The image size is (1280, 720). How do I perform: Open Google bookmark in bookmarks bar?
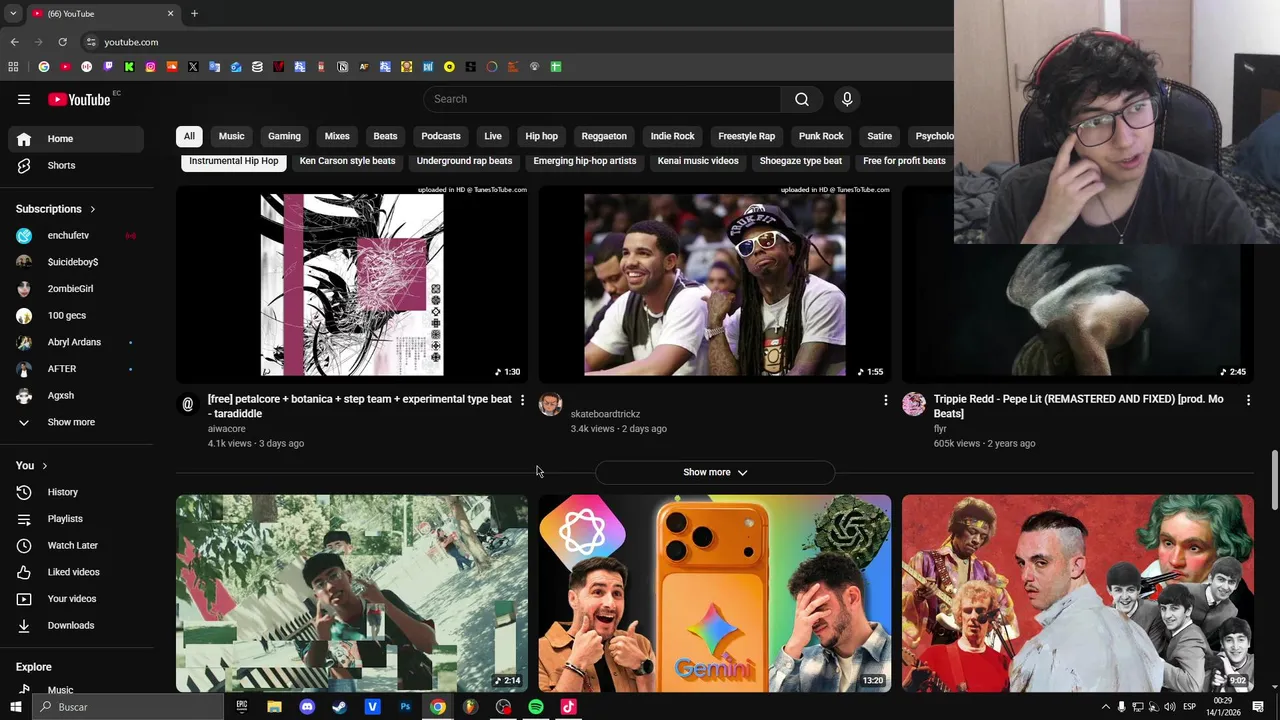click(x=44, y=67)
